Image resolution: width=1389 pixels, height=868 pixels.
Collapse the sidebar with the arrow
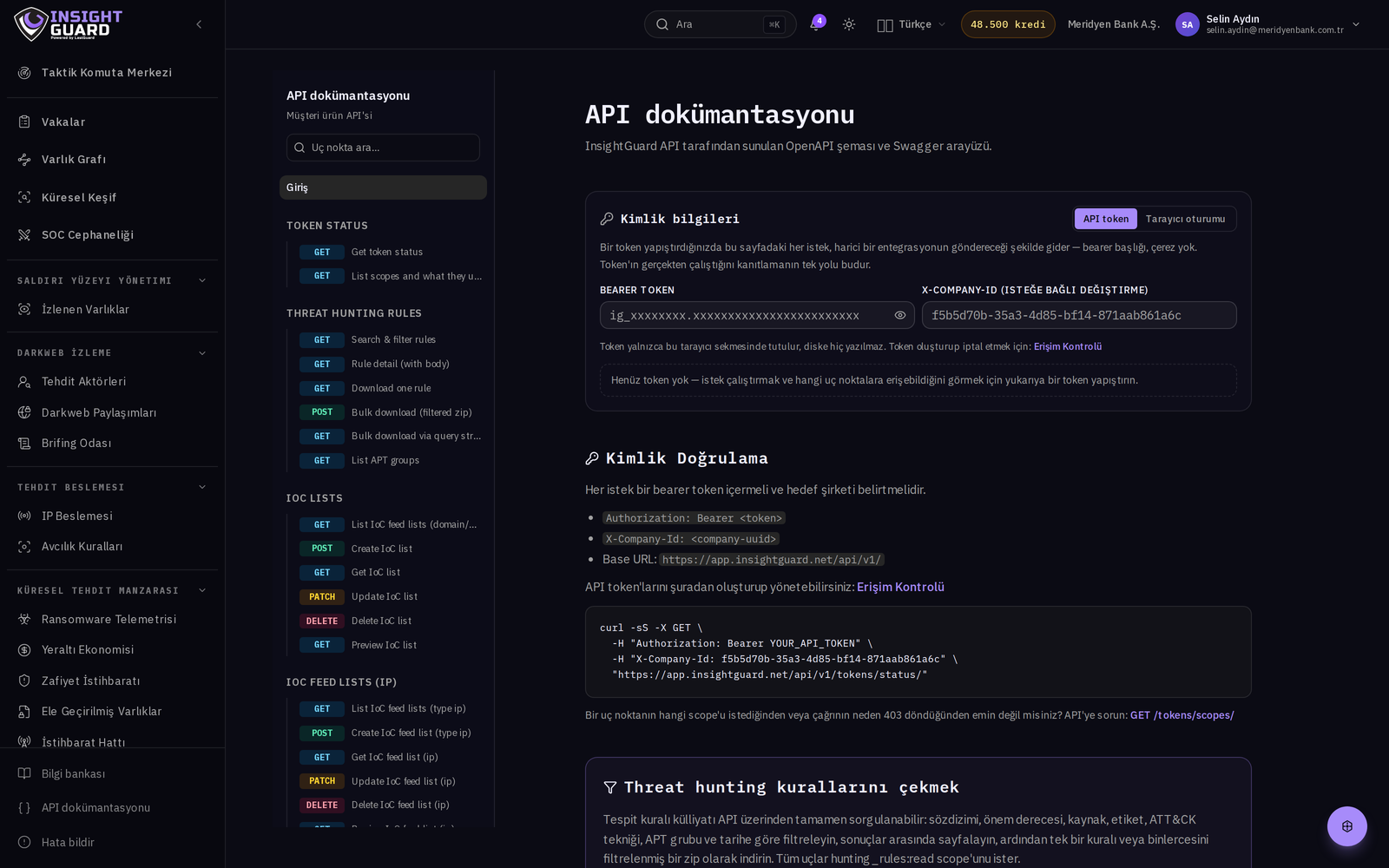coord(199,24)
